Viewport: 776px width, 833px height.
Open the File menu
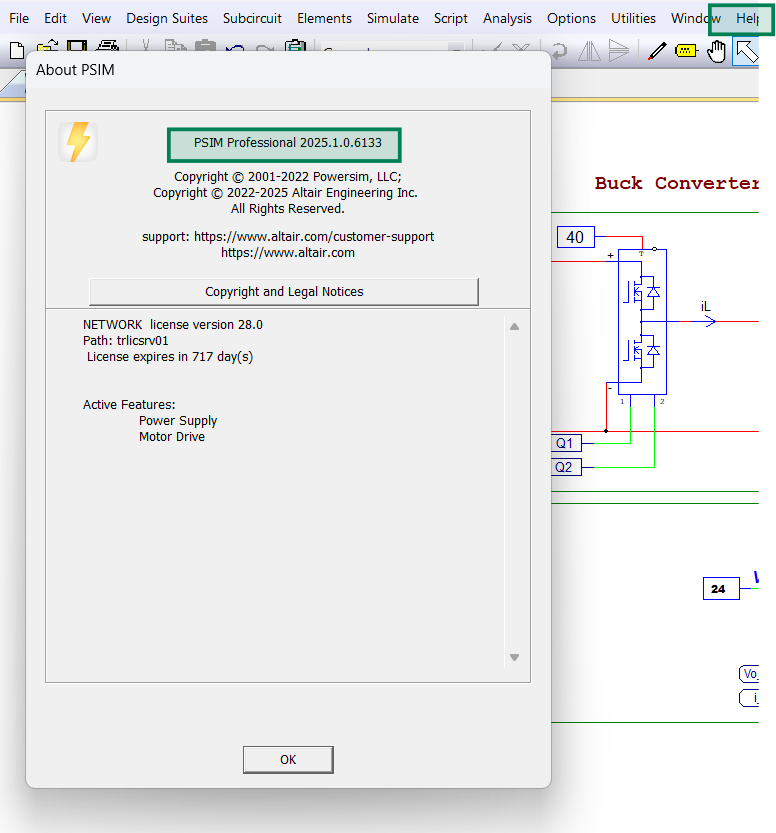pyautogui.click(x=19, y=19)
